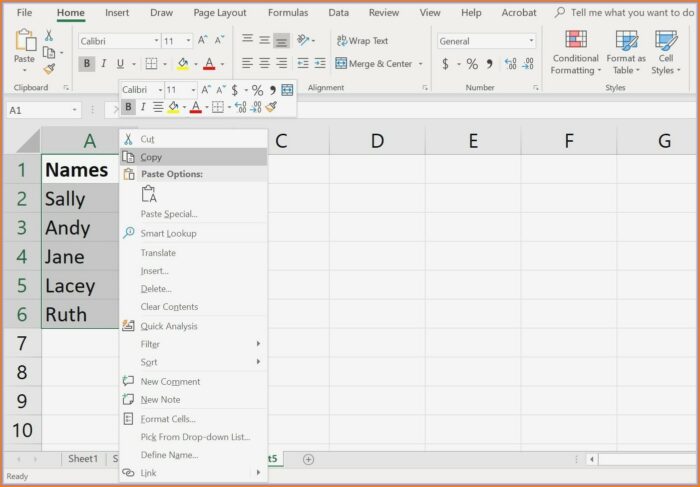
Task: Select Clear Contents in context menu
Action: pos(194,307)
